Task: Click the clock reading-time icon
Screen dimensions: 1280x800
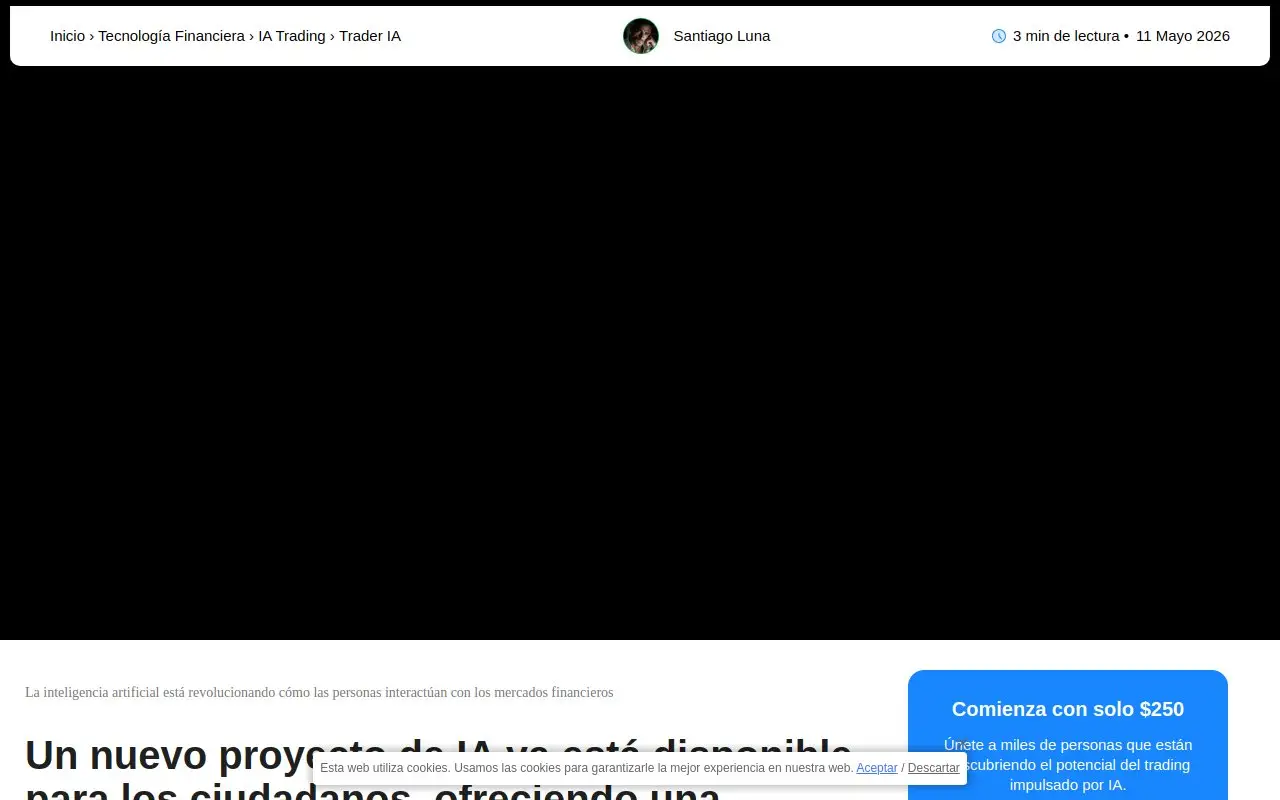Action: click(x=999, y=36)
